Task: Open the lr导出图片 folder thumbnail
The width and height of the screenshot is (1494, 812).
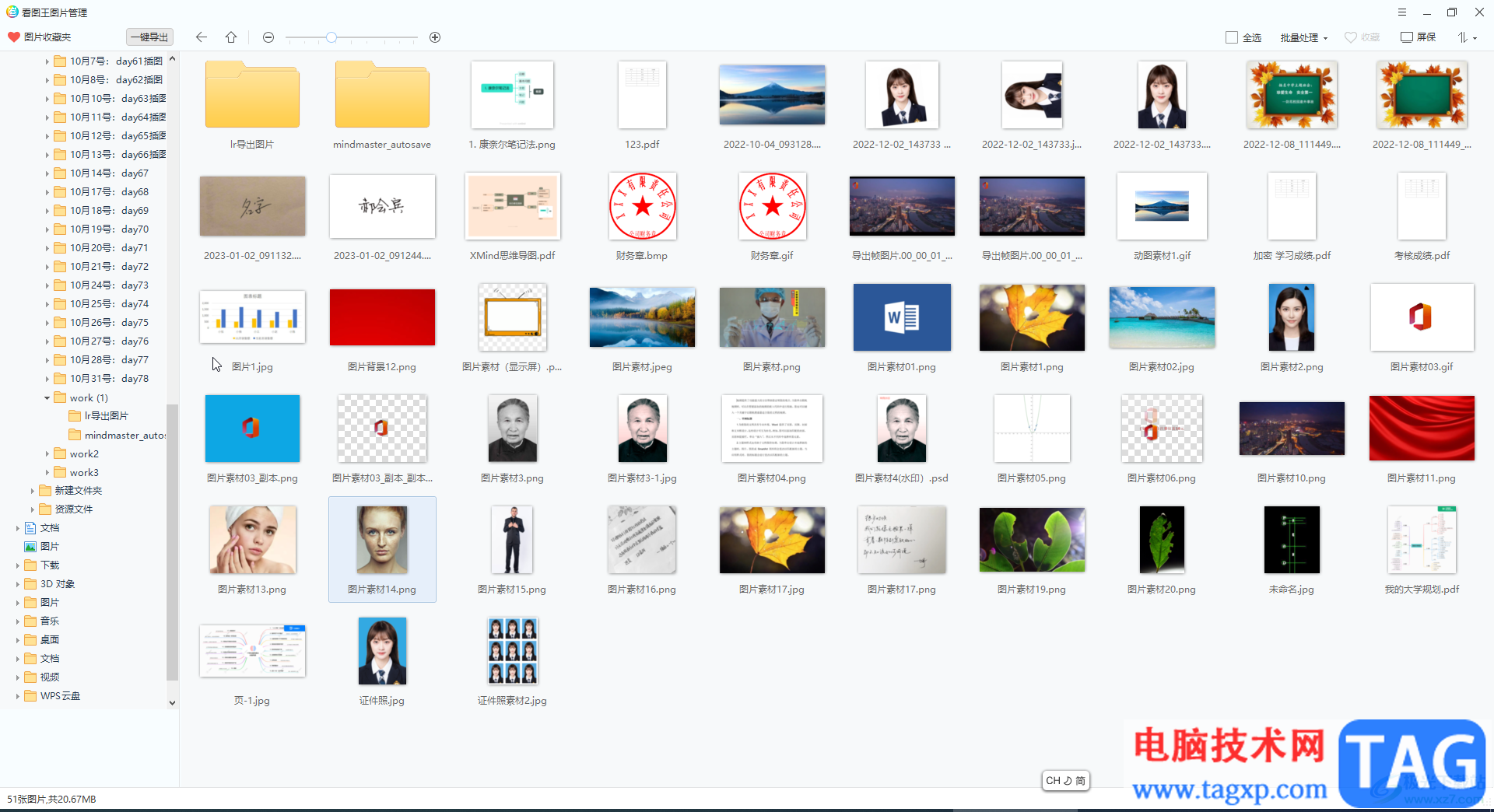Action: pyautogui.click(x=252, y=95)
